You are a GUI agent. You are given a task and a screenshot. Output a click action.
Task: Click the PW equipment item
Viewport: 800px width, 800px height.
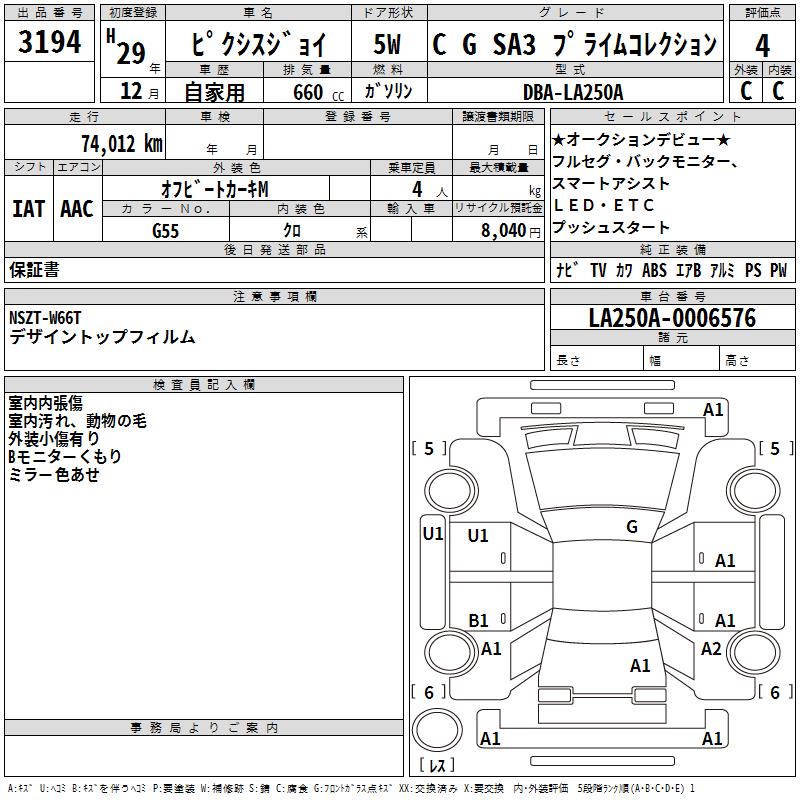[779, 270]
